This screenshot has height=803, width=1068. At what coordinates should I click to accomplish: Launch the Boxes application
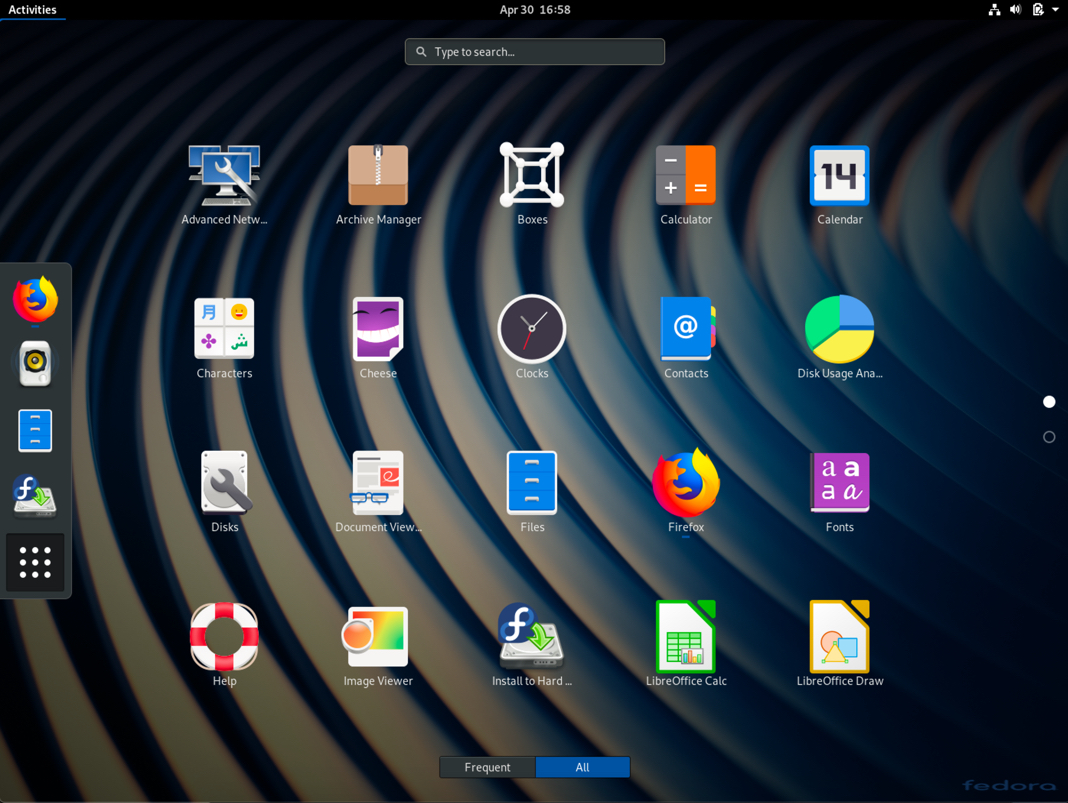click(531, 174)
